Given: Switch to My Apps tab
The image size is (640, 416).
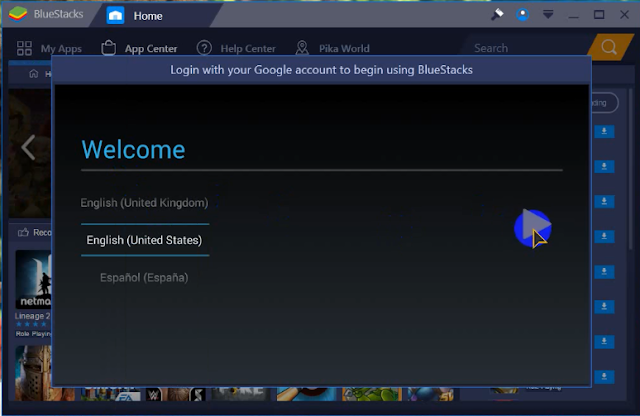Looking at the screenshot, I should [x=49, y=48].
